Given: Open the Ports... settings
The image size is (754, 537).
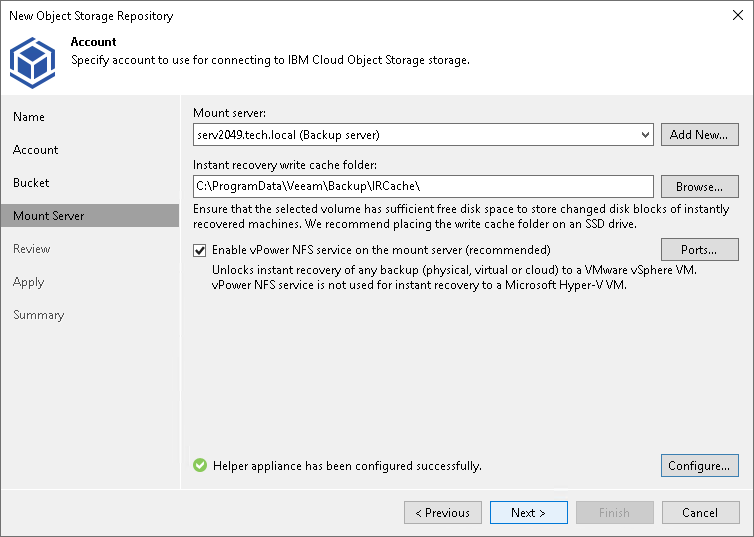Looking at the screenshot, I should point(700,250).
